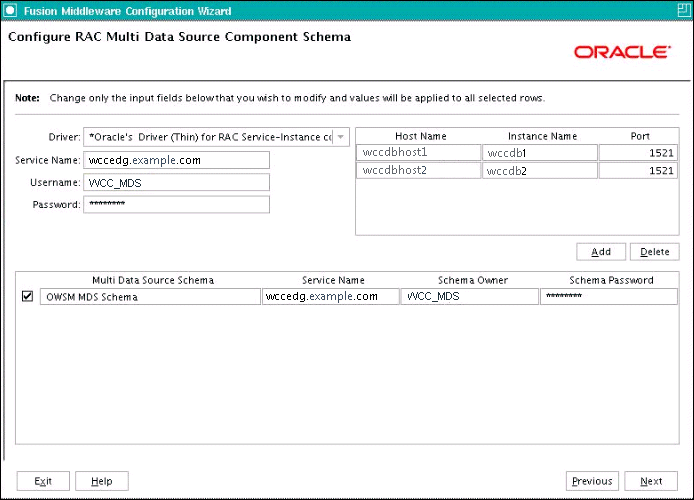
Task: Click the Add button
Action: [x=601, y=252]
